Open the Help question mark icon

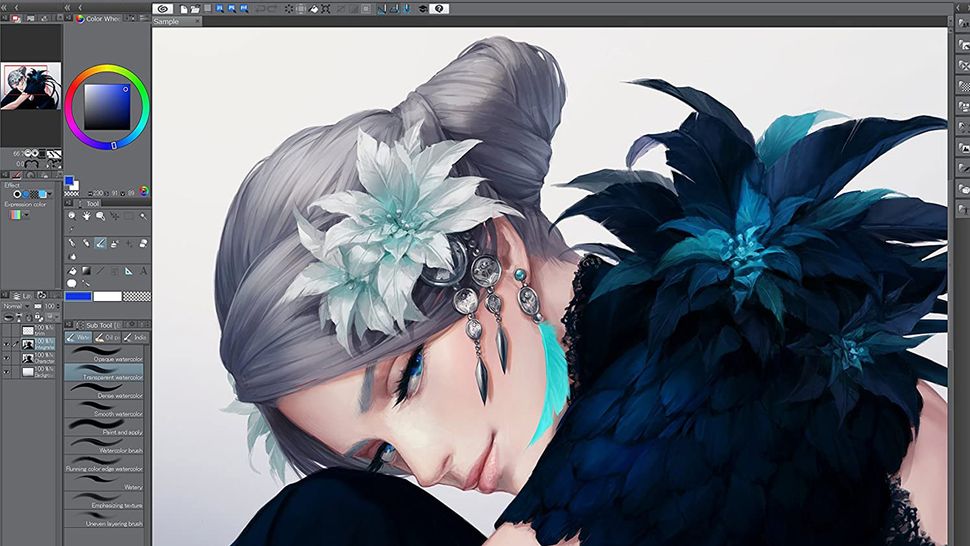[x=439, y=9]
